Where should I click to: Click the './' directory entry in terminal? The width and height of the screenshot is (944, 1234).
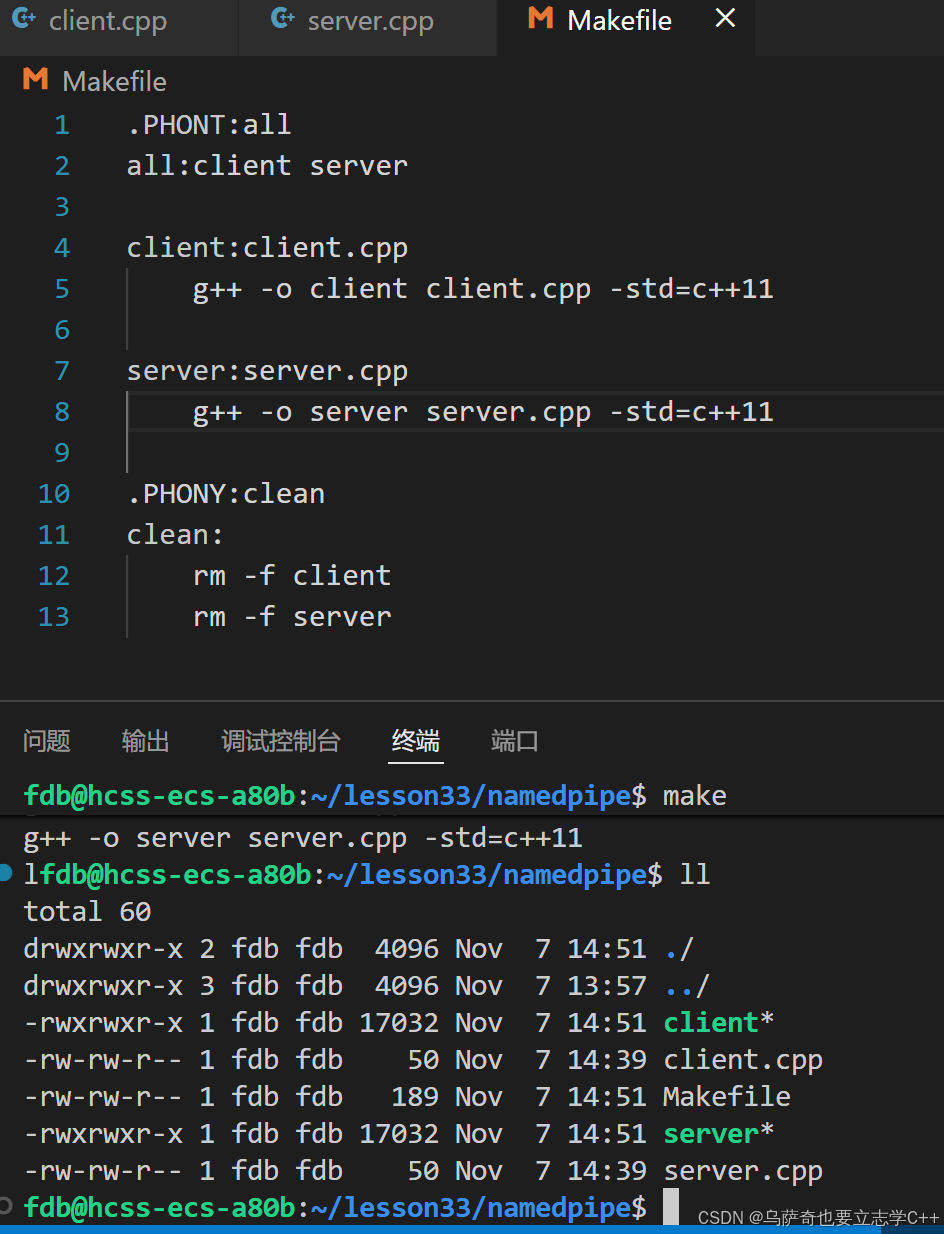(x=678, y=949)
